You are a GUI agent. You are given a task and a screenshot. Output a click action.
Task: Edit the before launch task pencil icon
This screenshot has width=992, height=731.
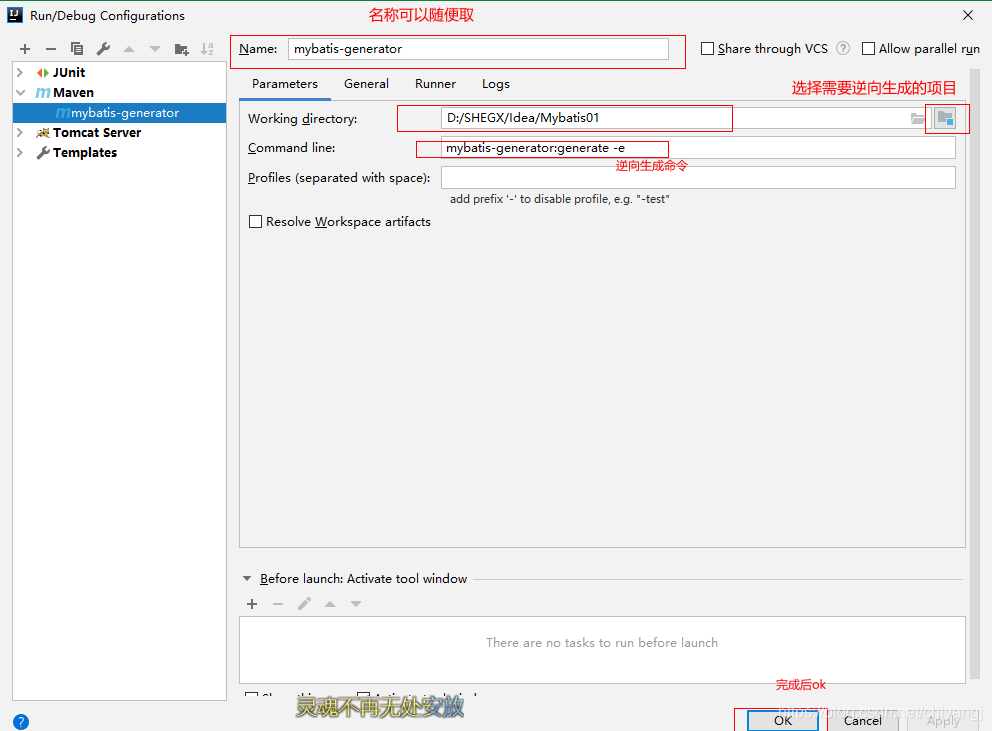tap(304, 604)
